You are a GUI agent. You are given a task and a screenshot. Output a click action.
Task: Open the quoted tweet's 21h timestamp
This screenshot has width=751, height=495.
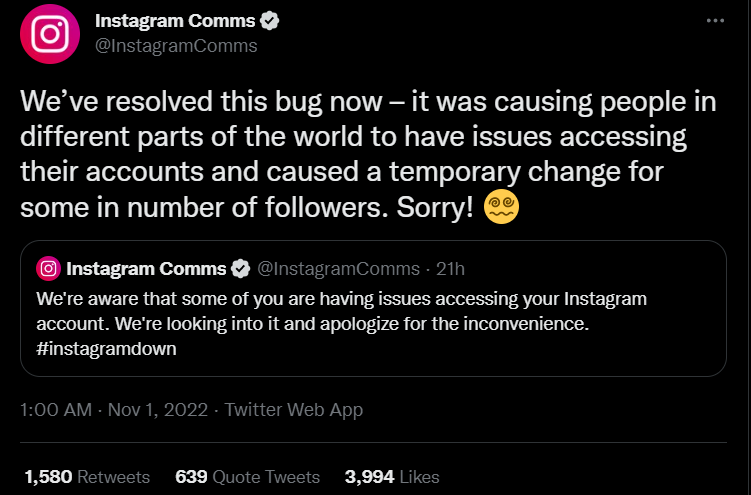tap(451, 268)
